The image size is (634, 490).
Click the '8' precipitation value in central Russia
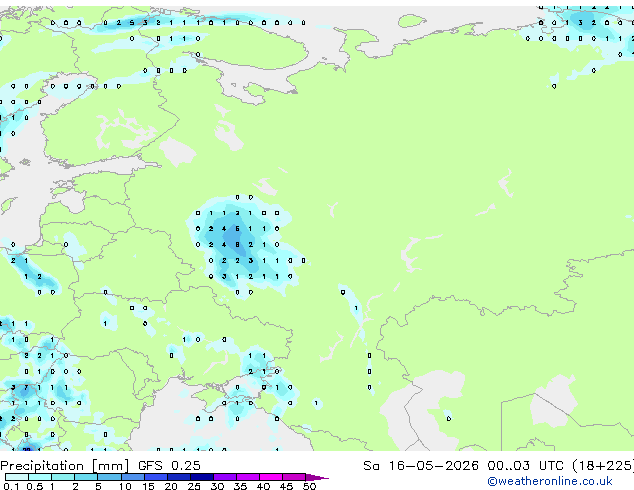tap(237, 245)
